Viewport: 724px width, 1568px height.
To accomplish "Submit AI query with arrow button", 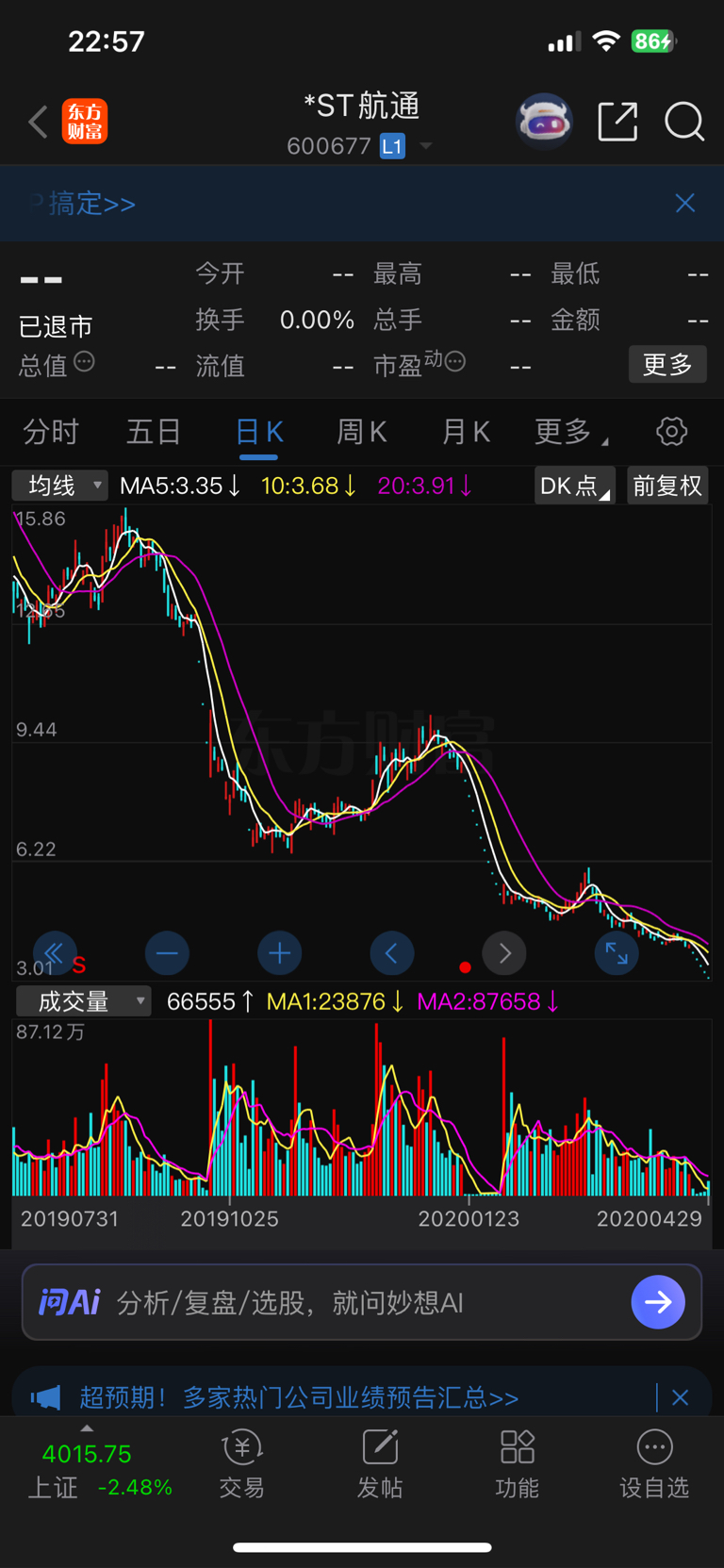I will coord(658,1302).
